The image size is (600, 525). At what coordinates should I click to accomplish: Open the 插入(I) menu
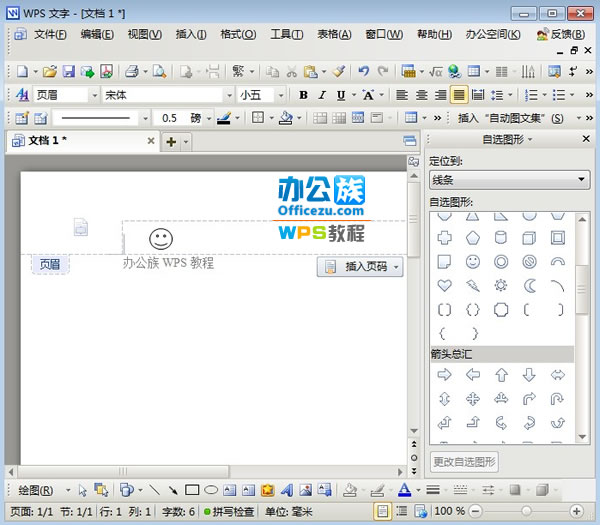[x=190, y=34]
